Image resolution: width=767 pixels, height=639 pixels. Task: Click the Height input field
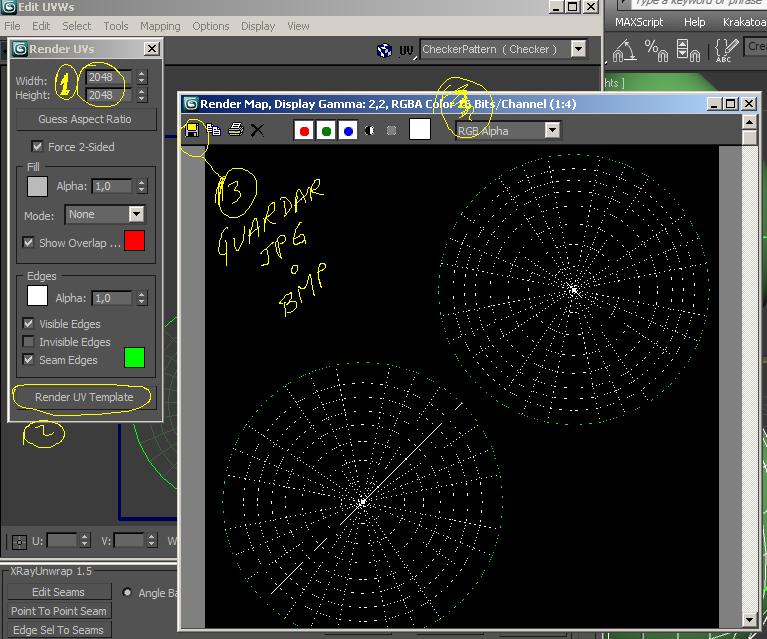tap(110, 95)
